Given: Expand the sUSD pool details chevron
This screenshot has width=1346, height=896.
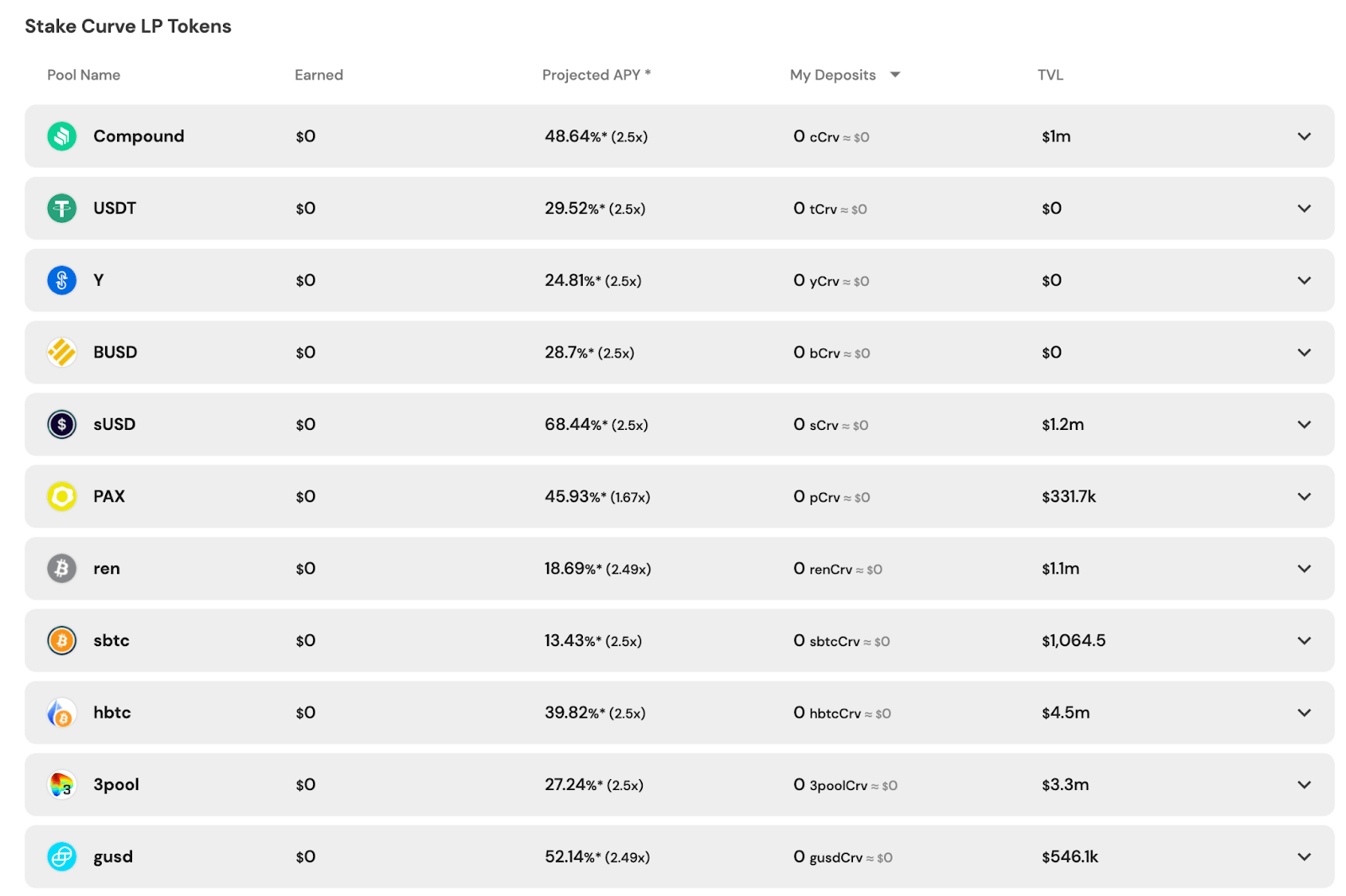Looking at the screenshot, I should point(1304,424).
